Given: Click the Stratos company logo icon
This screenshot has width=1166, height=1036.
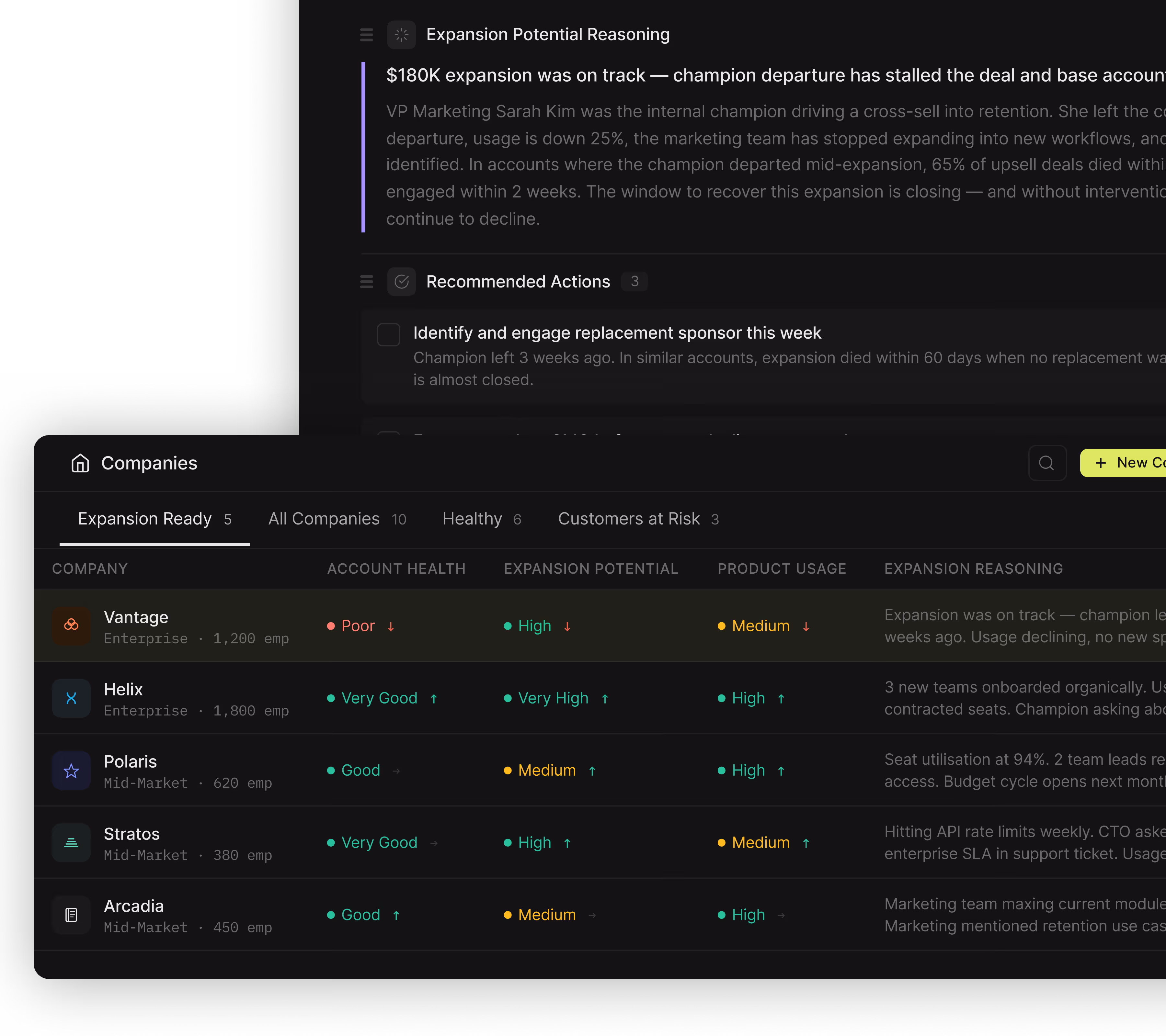Looking at the screenshot, I should [71, 843].
